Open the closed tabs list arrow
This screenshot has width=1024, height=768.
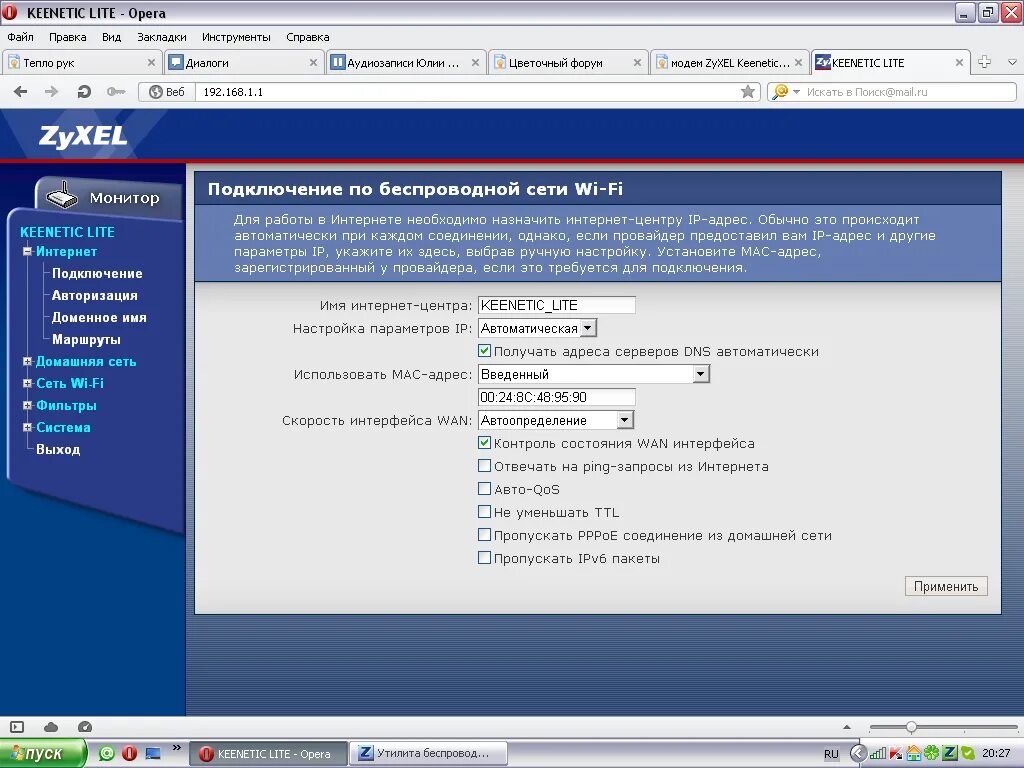coord(1012,63)
